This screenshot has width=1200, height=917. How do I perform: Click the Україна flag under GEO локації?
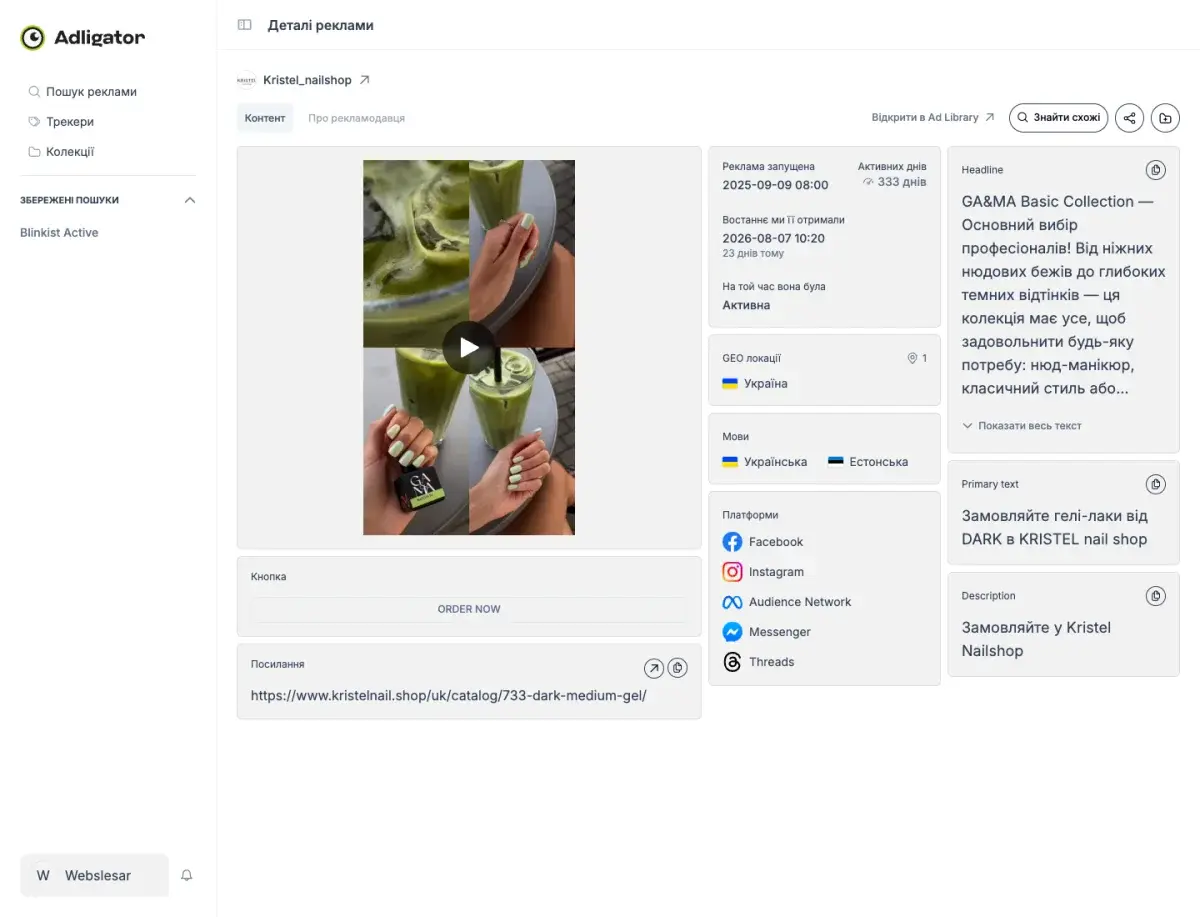point(730,384)
